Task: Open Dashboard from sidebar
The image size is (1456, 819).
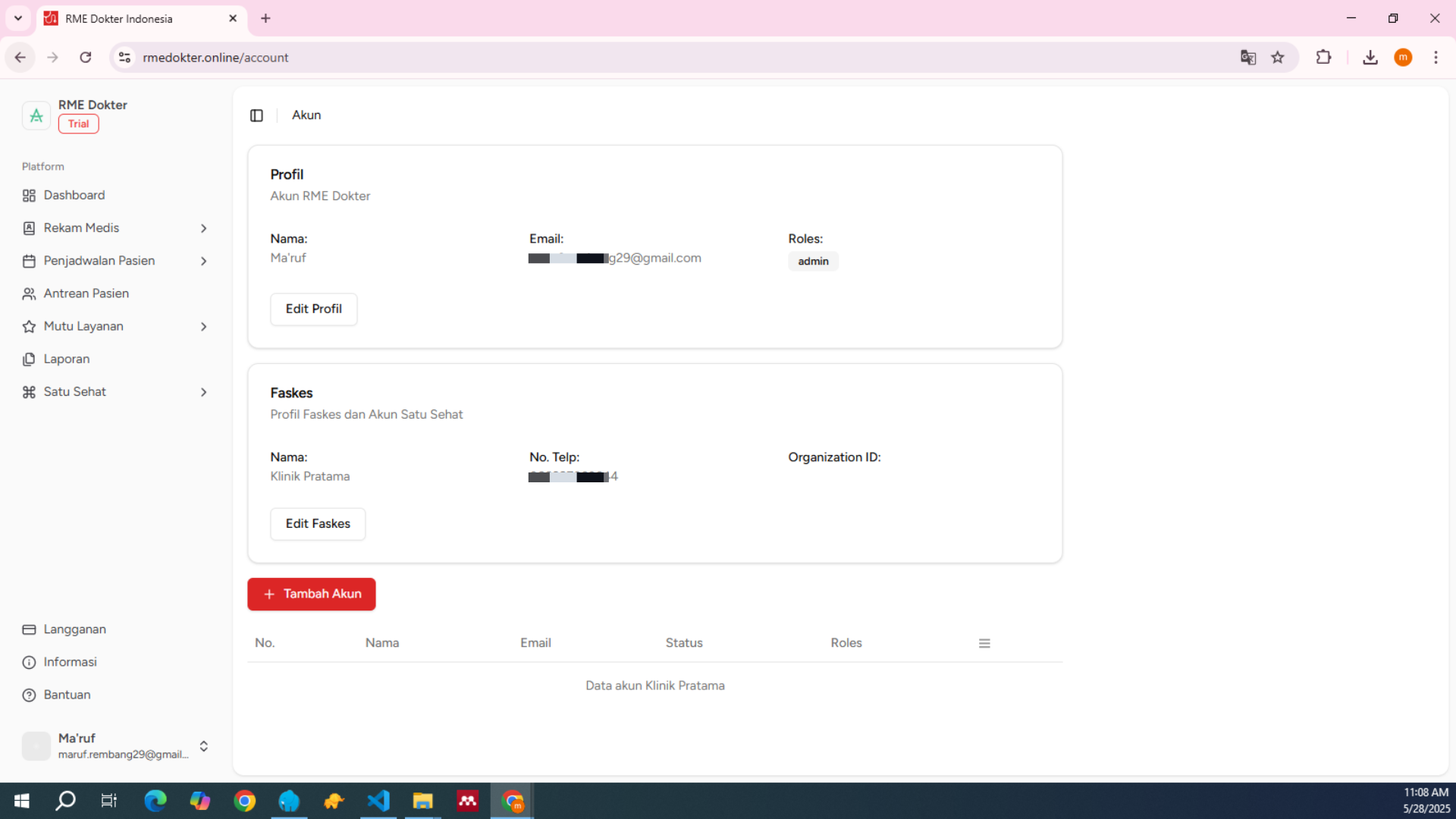Action: tap(74, 195)
